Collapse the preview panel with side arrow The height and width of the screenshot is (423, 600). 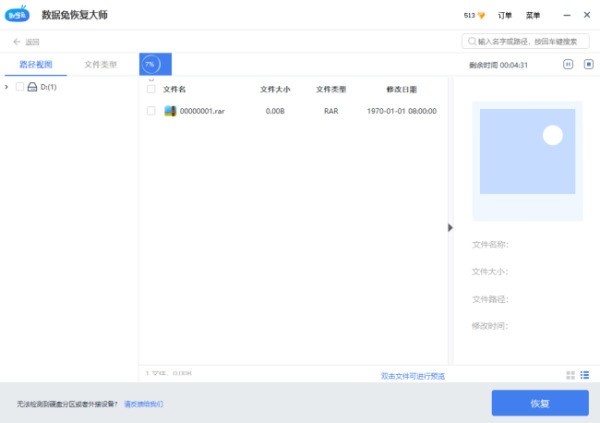450,227
